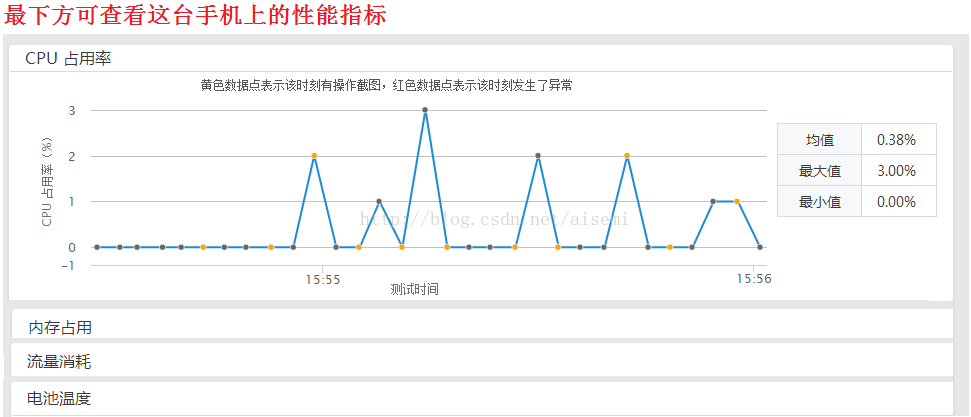971x417 pixels.
Task: Click the 15:55 time axis label
Action: click(323, 279)
